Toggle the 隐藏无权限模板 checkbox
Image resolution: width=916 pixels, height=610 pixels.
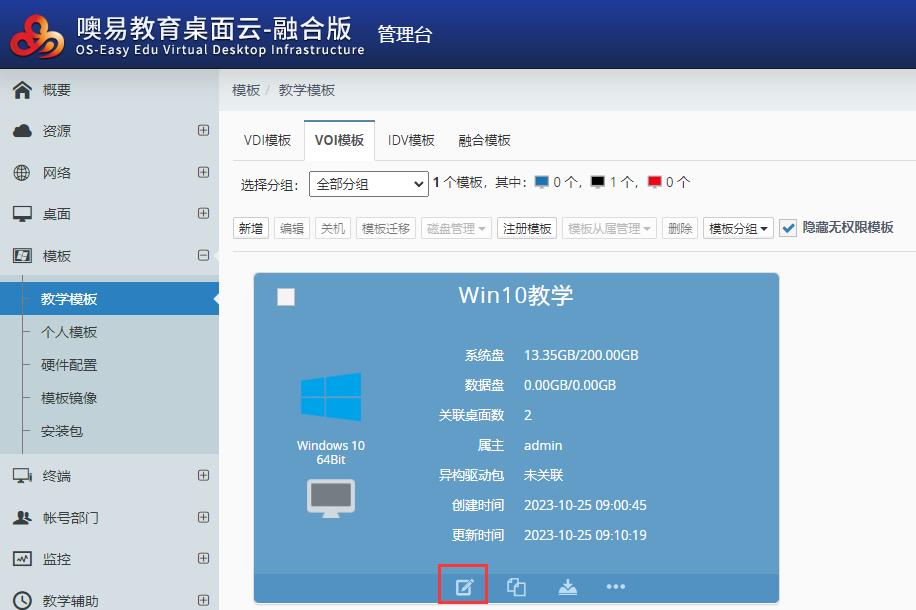788,228
